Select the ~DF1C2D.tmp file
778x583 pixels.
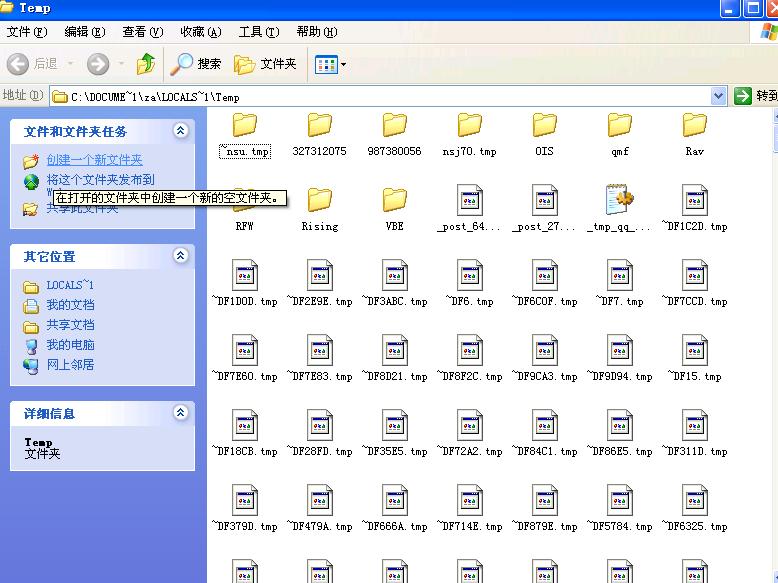click(x=695, y=209)
